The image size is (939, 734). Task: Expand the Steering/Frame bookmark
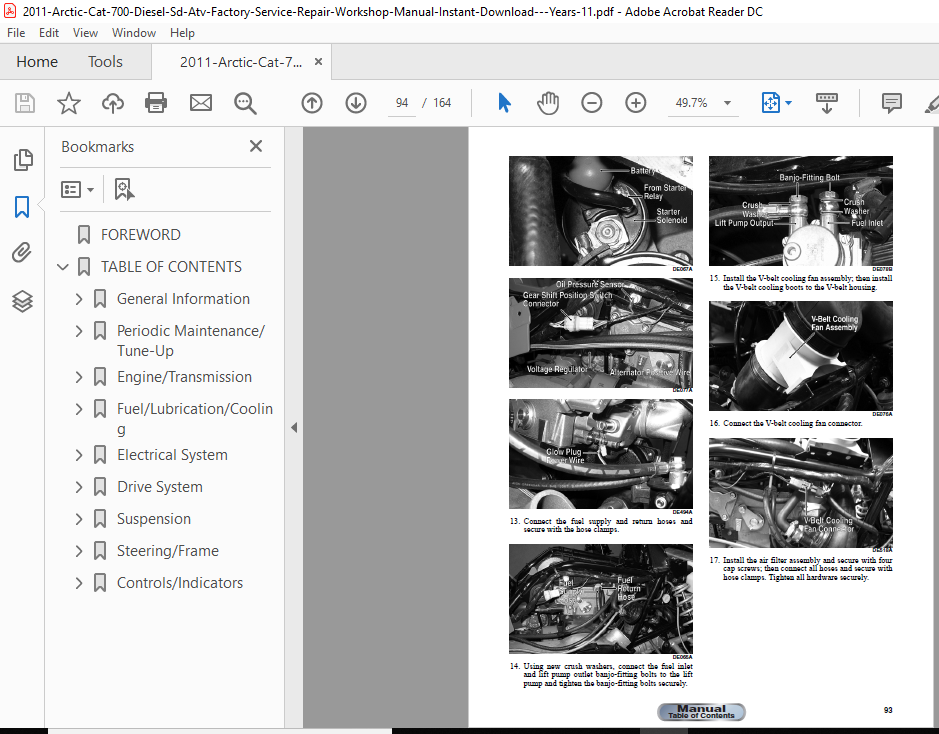click(x=78, y=551)
